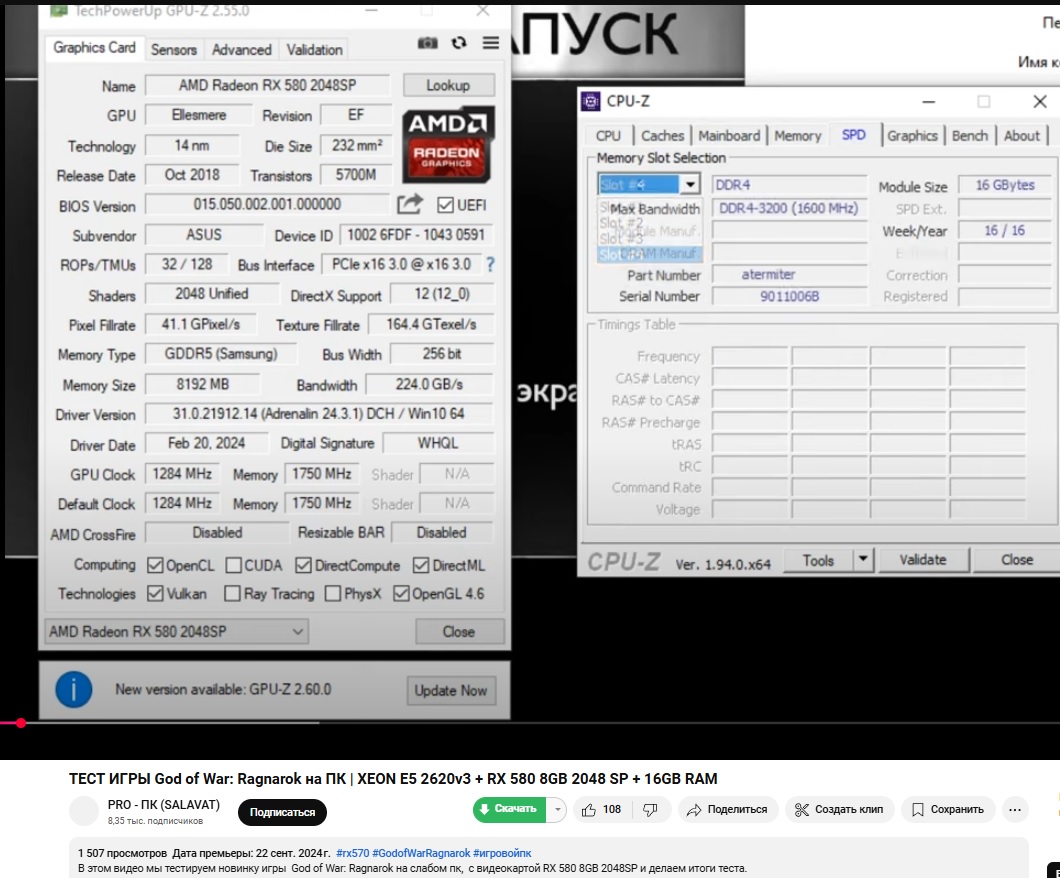Click the CPU-Z title bar app icon
Image resolution: width=1060 pixels, height=878 pixels.
(x=590, y=101)
